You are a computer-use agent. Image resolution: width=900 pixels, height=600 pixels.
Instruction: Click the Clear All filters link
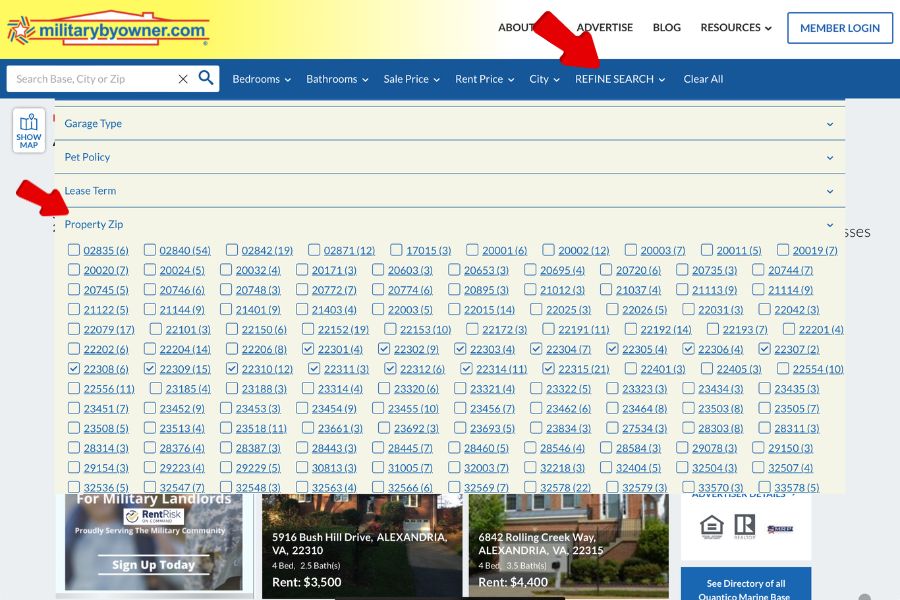703,78
